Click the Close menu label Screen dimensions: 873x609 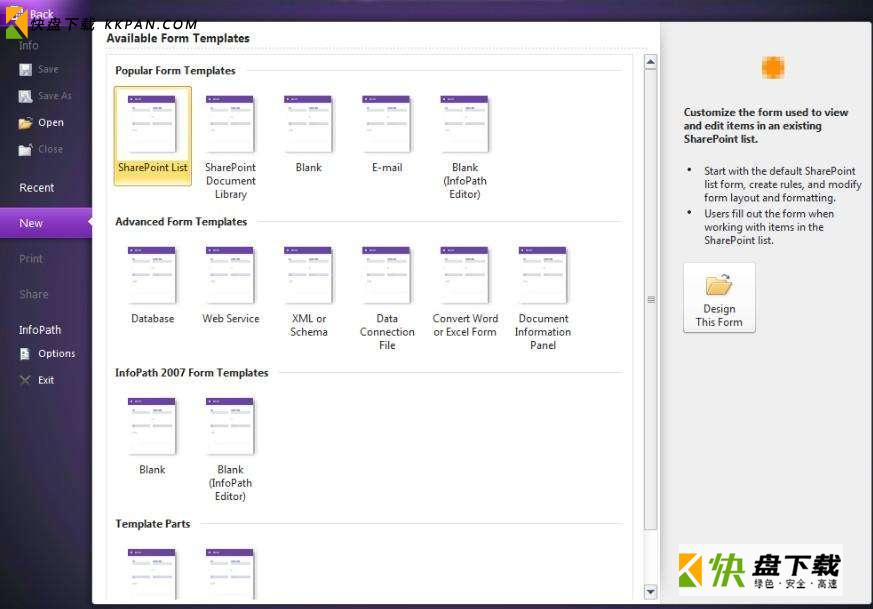(x=50, y=149)
